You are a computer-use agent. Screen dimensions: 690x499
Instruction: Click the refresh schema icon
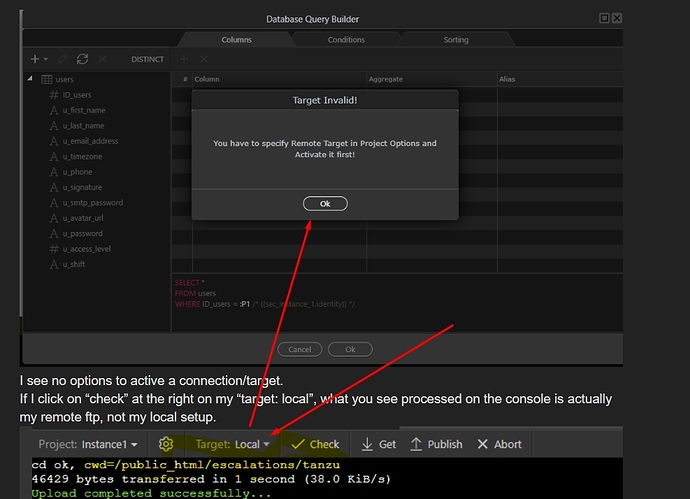coord(82,59)
